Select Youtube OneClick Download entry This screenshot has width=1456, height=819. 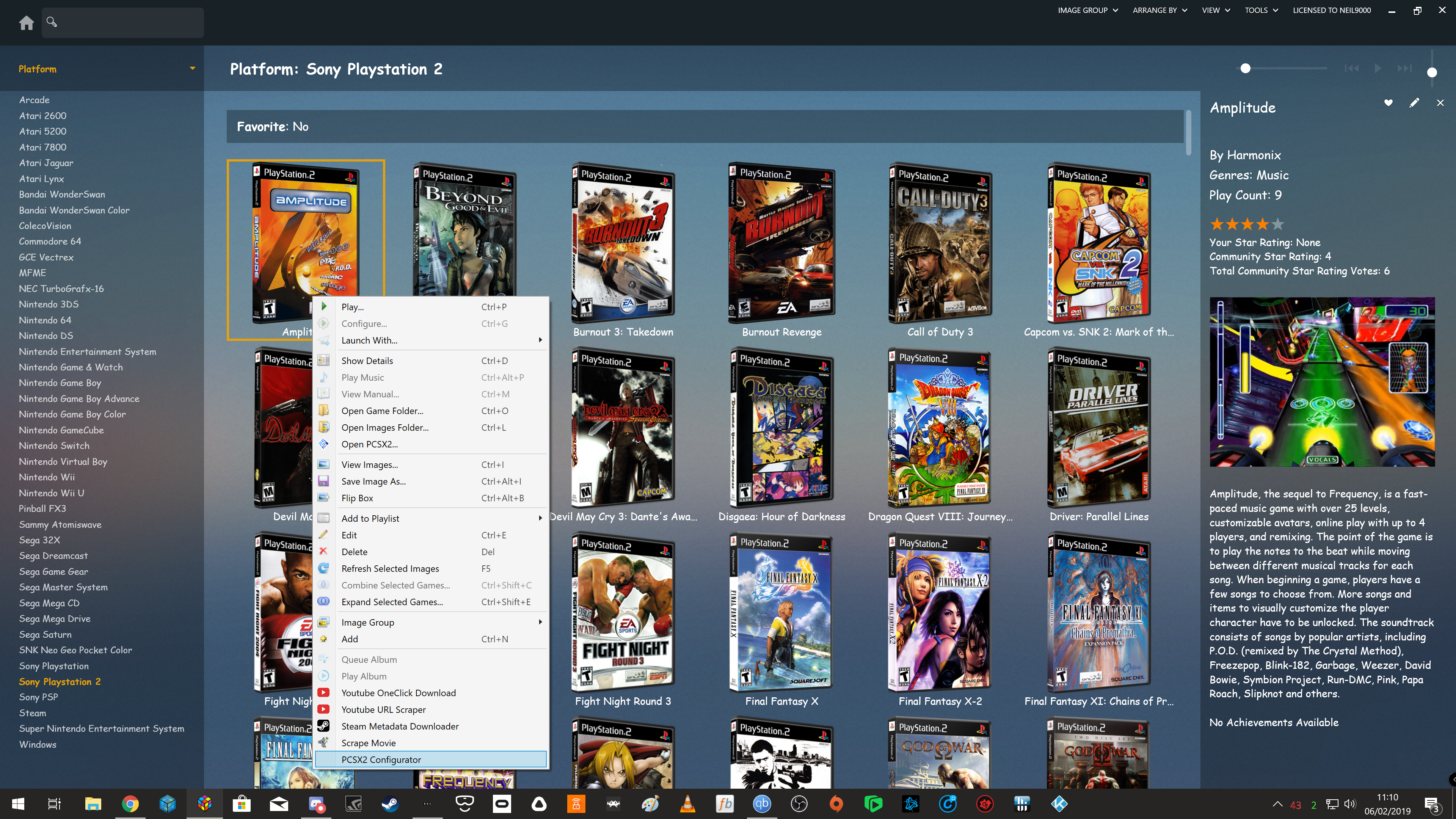click(431, 693)
